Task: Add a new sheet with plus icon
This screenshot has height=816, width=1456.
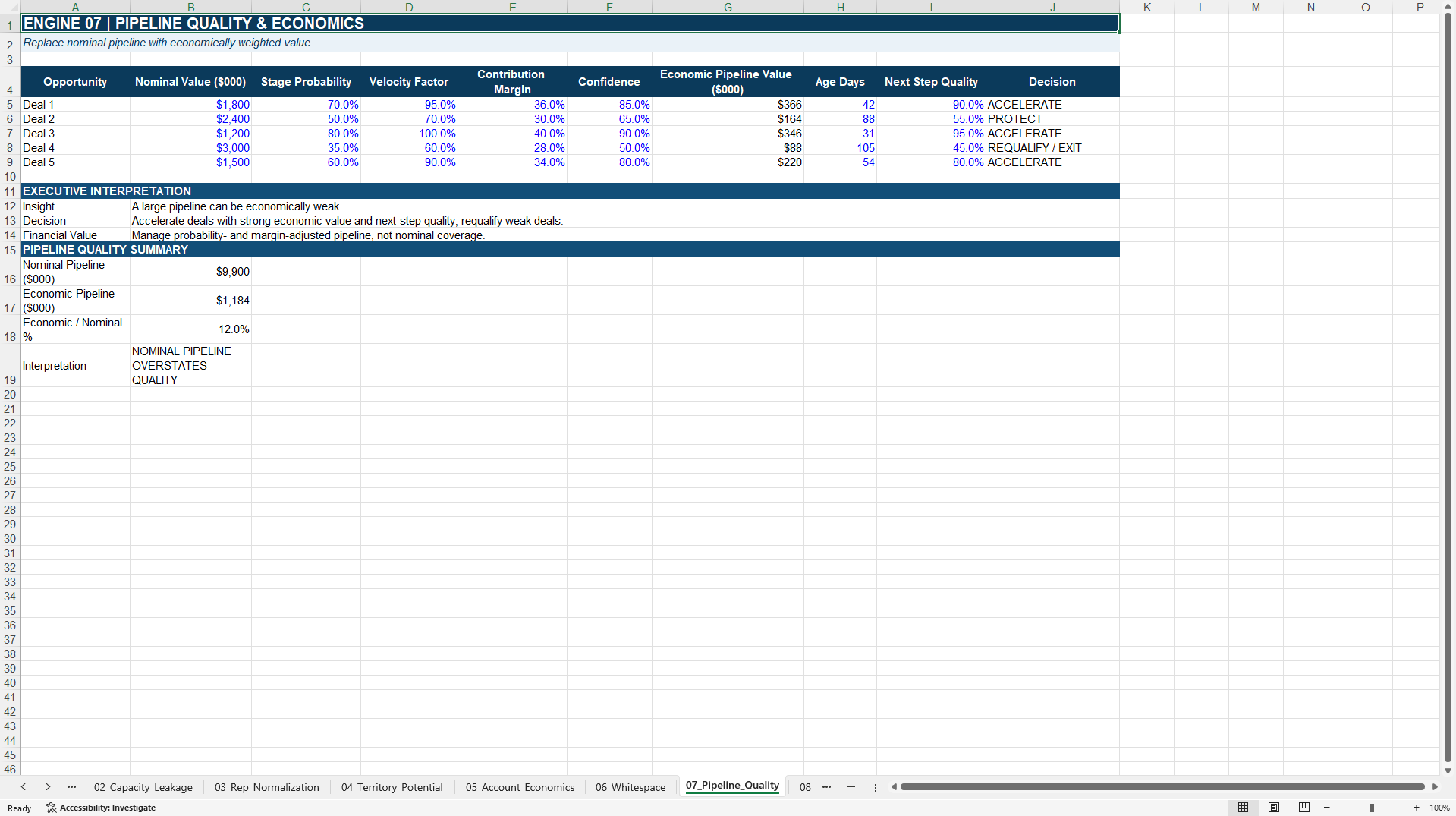Action: point(851,787)
